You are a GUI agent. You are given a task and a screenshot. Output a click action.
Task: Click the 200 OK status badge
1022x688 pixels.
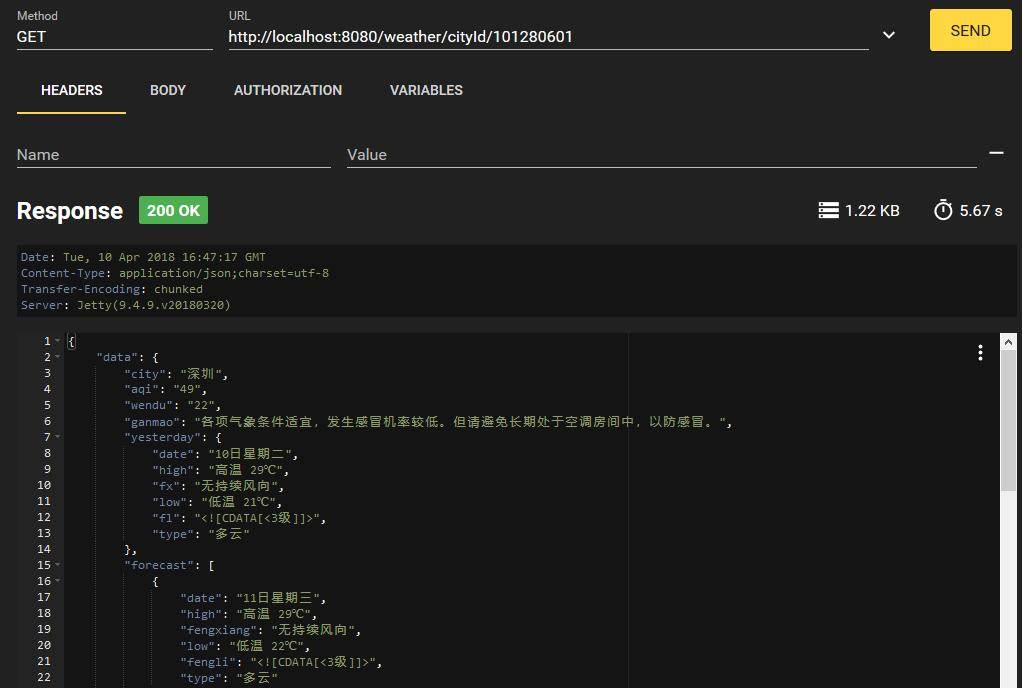(x=173, y=210)
